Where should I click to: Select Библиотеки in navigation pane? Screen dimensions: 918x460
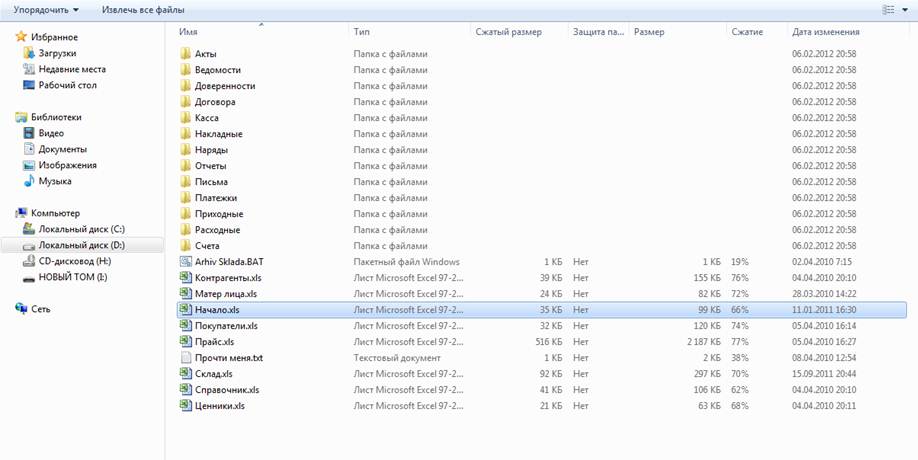pos(56,117)
